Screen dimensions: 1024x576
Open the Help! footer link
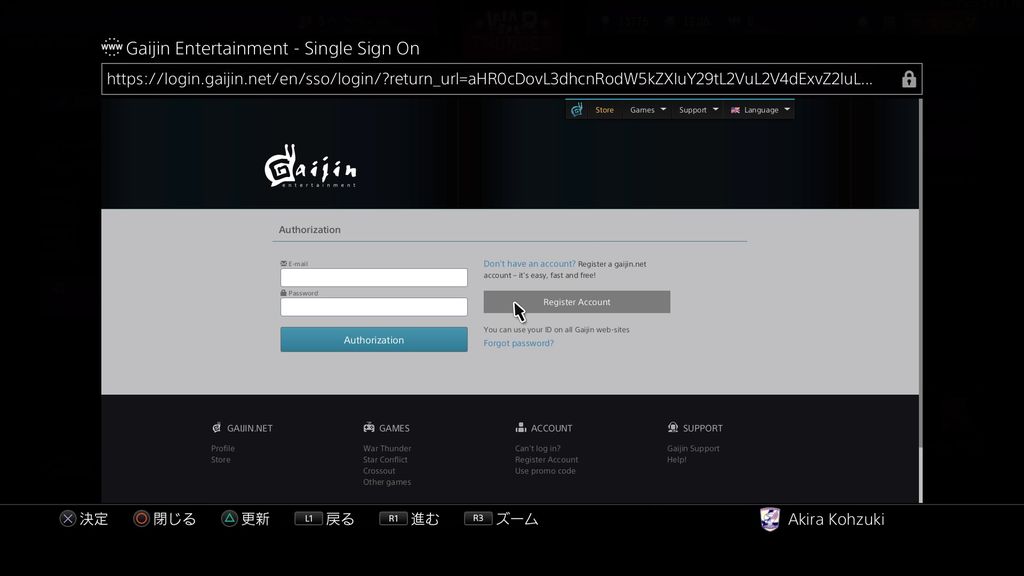pyautogui.click(x=677, y=460)
